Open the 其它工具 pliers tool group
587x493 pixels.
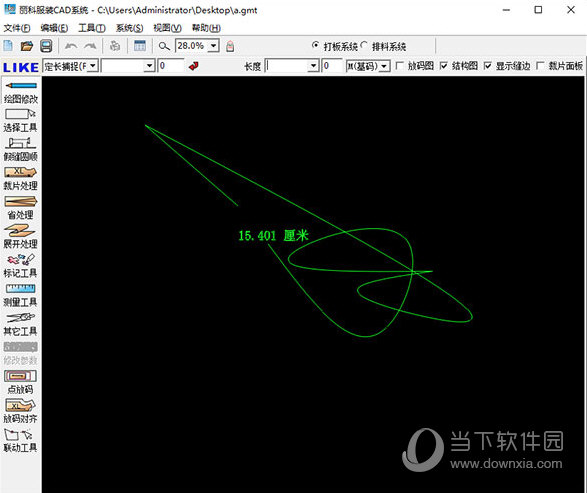[x=21, y=324]
